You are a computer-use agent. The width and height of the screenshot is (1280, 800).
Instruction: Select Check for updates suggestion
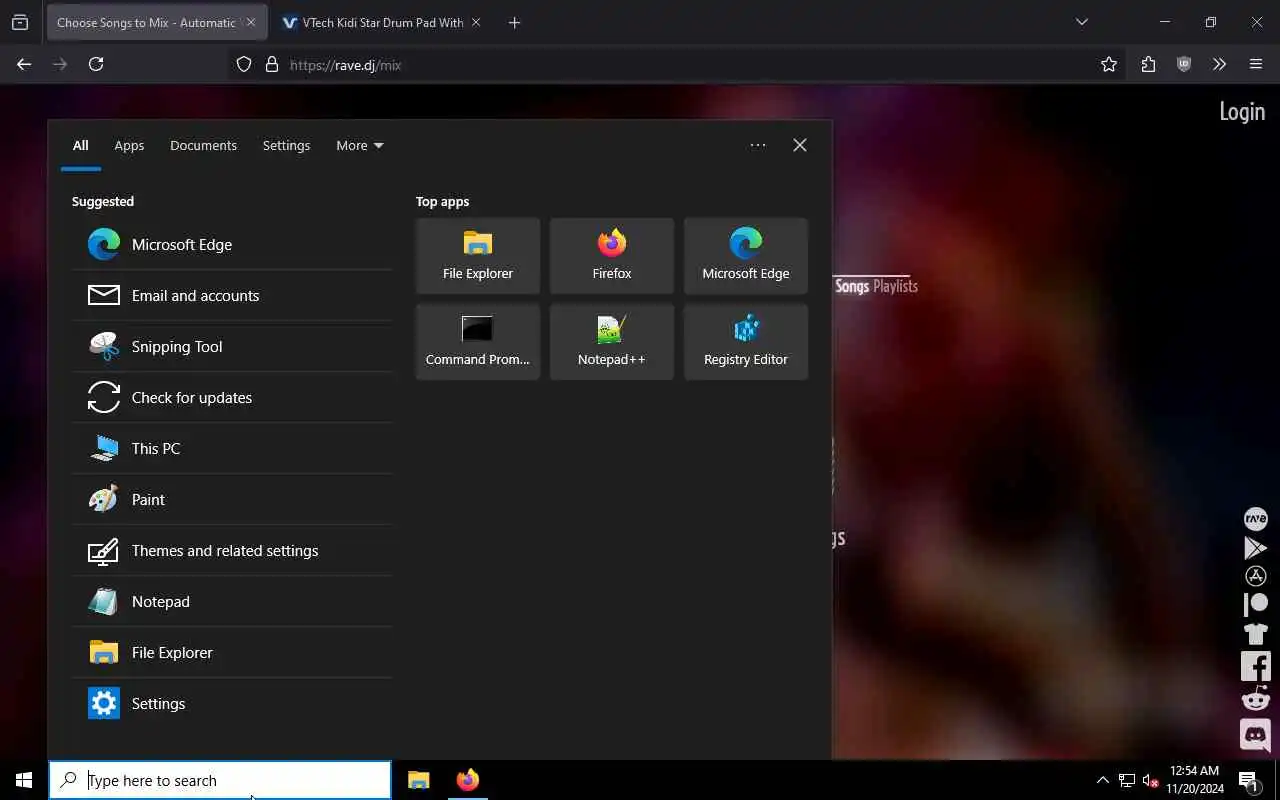pos(232,397)
